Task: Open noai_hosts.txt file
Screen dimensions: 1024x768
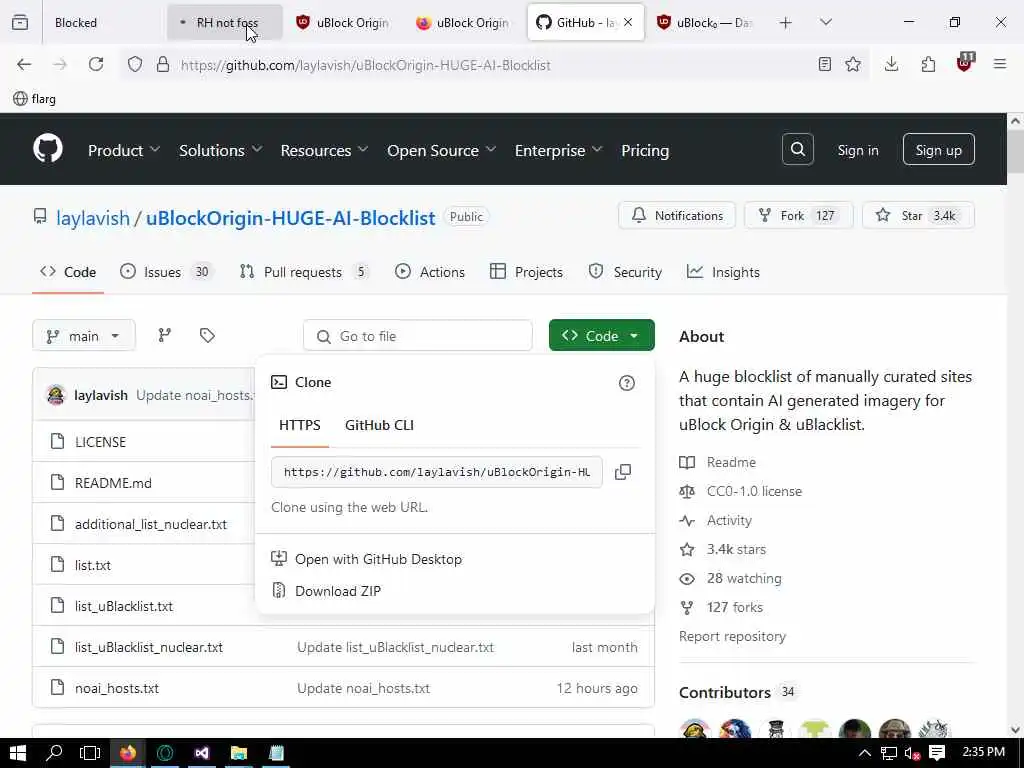Action: 117,688
